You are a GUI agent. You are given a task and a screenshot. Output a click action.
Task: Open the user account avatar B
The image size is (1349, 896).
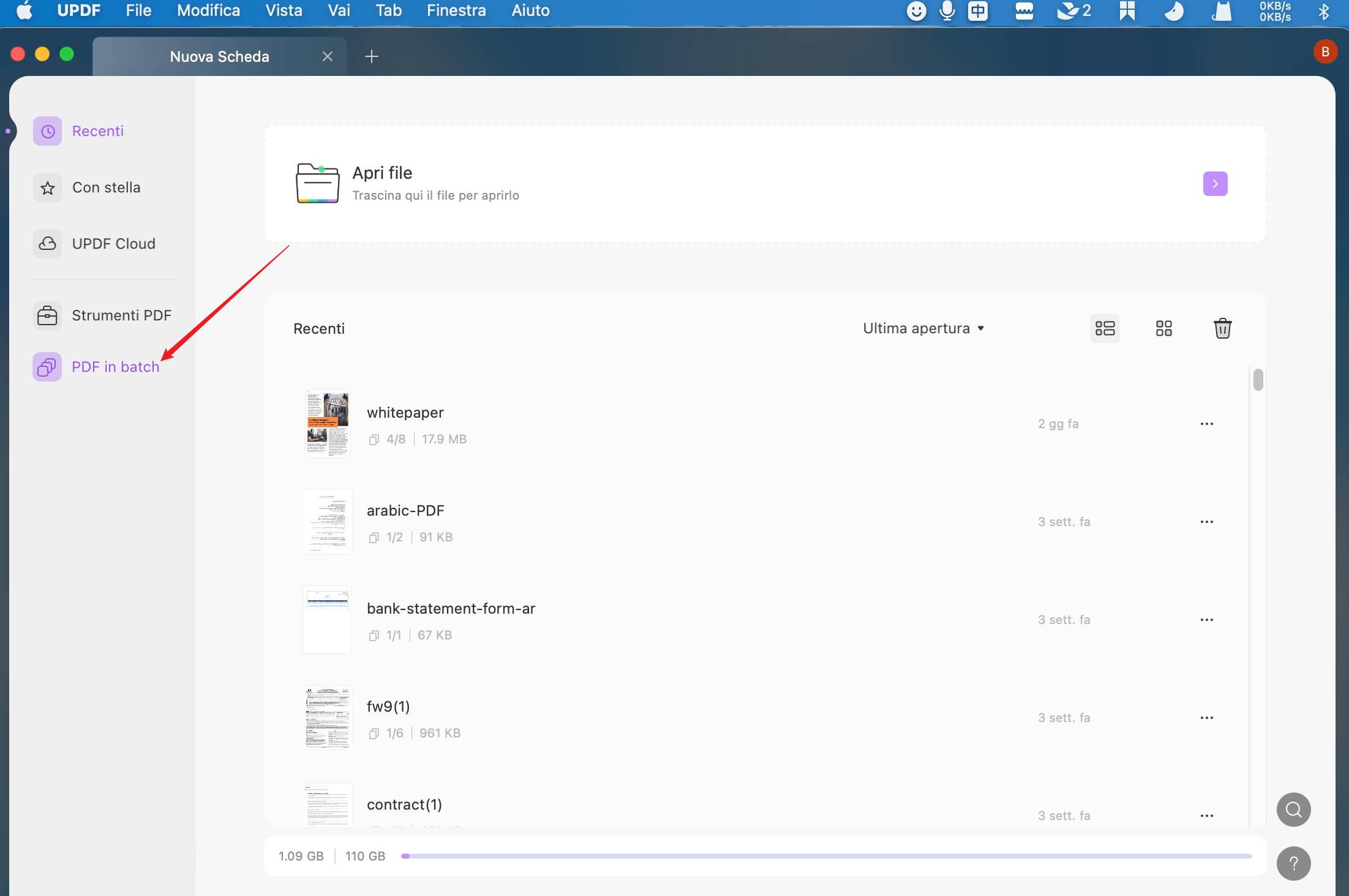[1325, 52]
